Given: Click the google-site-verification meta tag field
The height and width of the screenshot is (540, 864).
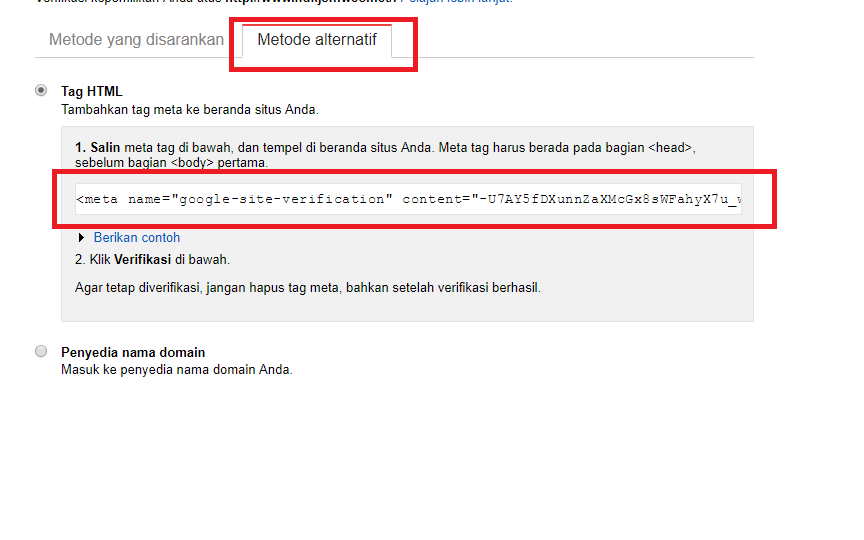Looking at the screenshot, I should pyautogui.click(x=408, y=199).
